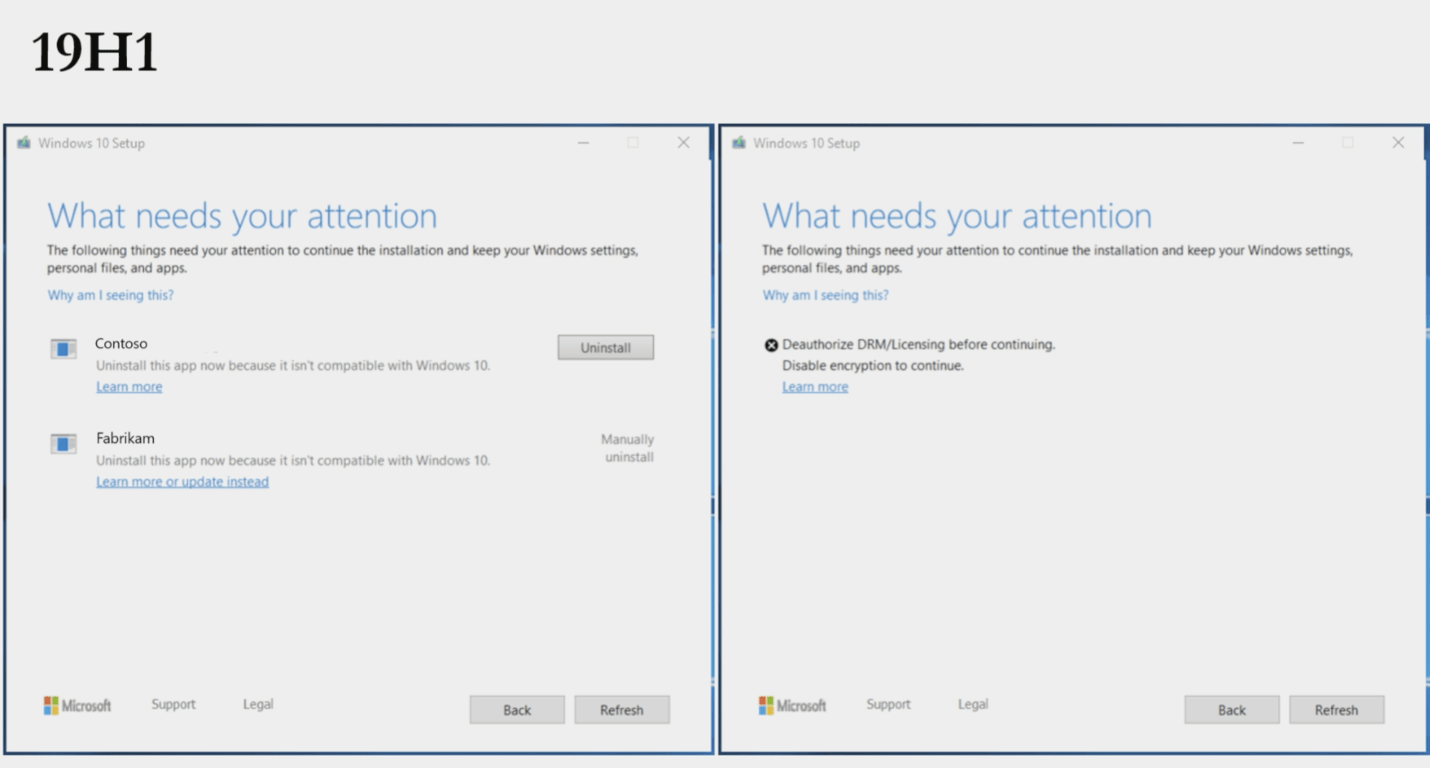Click Windows Setup title icon in left window

[x=24, y=143]
